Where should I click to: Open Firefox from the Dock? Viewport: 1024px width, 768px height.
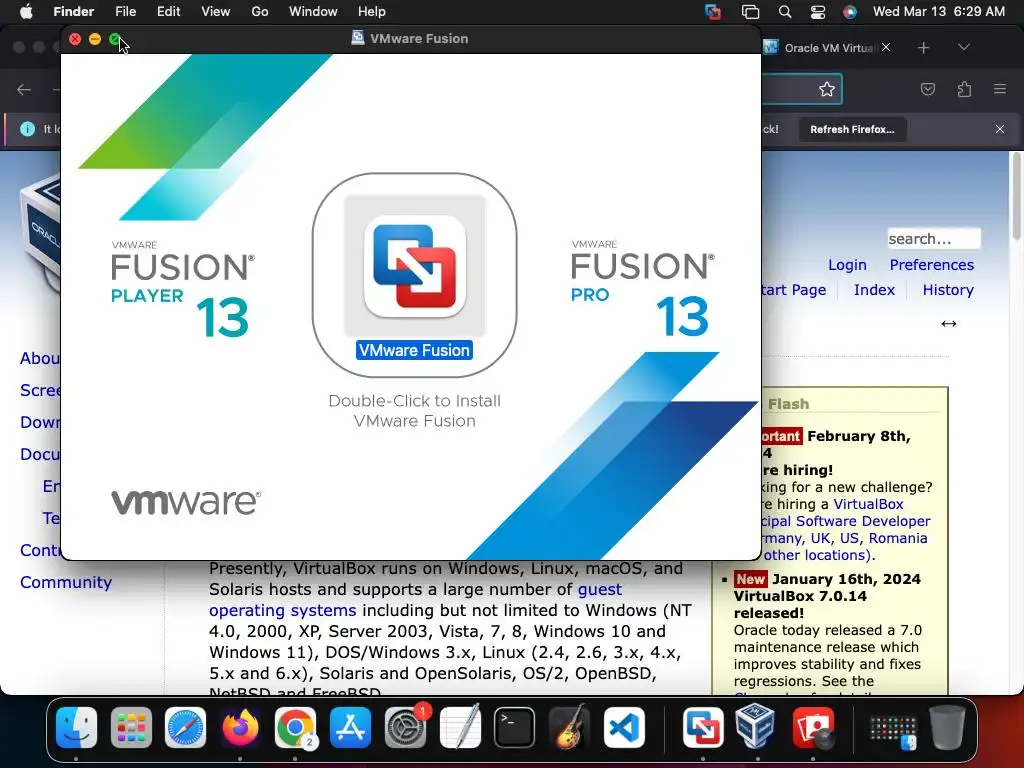(240, 727)
